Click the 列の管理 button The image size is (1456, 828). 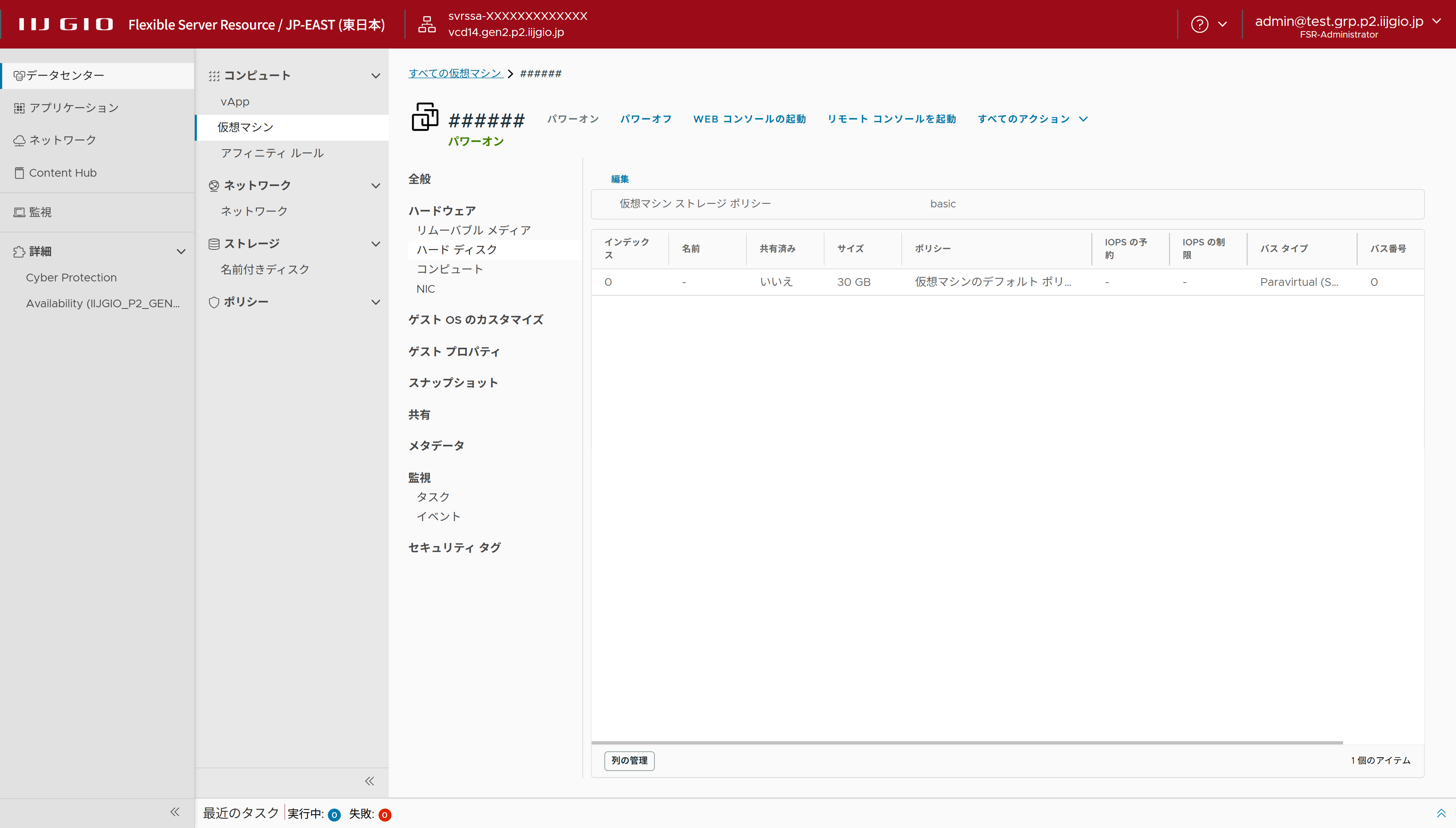[x=629, y=760]
